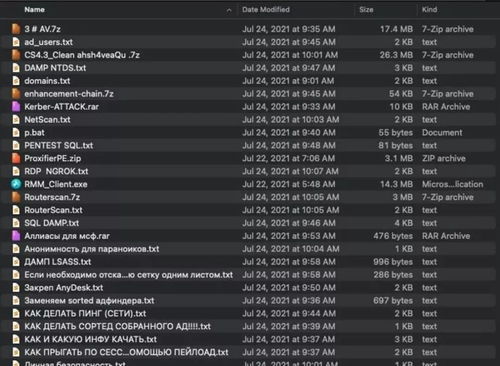The height and width of the screenshot is (366, 500).
Task: Click the DAMP NTDS.txt document icon
Action: pyautogui.click(x=16, y=68)
